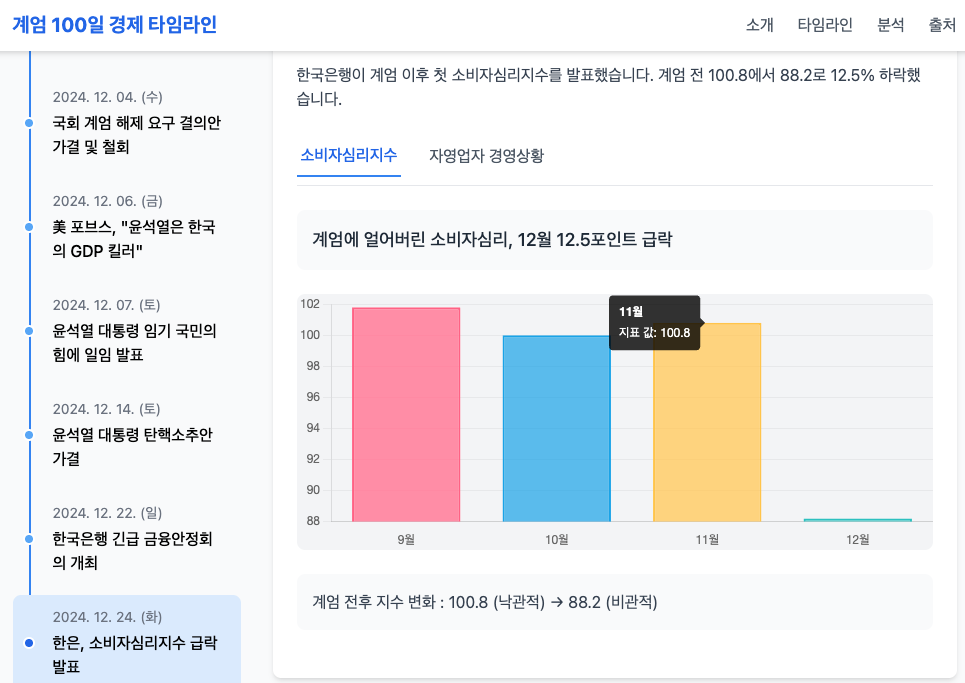The width and height of the screenshot is (965, 683).
Task: Click the thin green 12월 bar
Action: 857,520
